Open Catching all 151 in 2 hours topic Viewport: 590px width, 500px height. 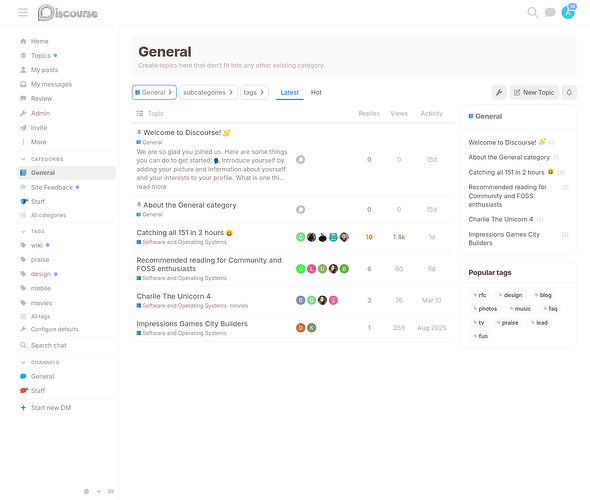click(180, 233)
